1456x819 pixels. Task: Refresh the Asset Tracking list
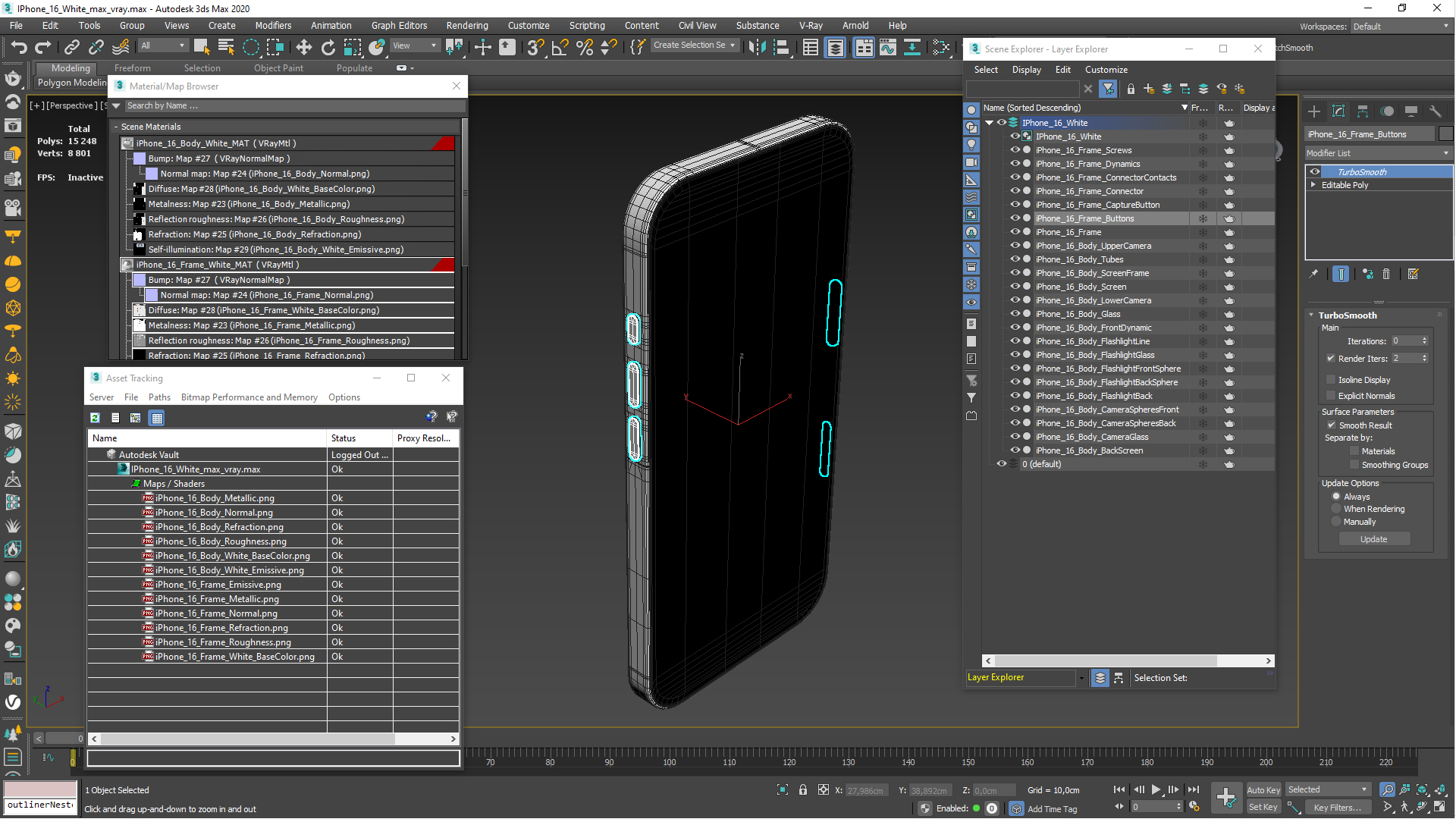click(x=95, y=418)
